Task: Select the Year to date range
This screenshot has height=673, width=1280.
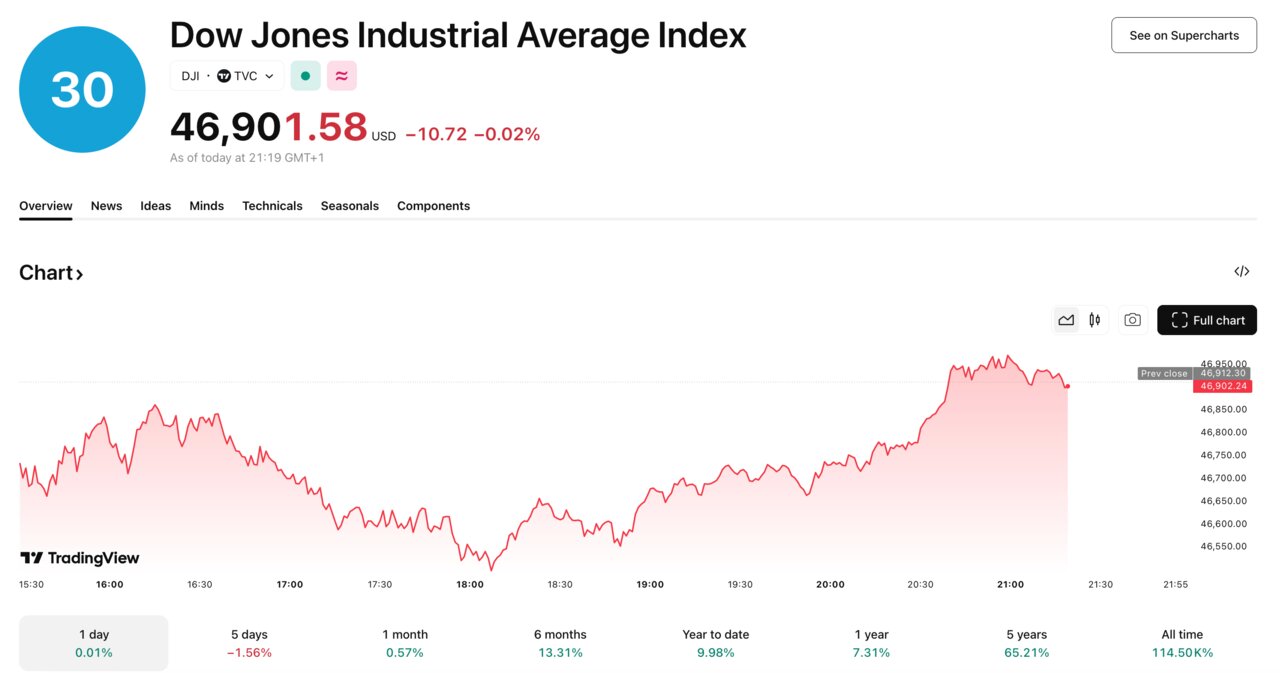Action: [x=715, y=643]
